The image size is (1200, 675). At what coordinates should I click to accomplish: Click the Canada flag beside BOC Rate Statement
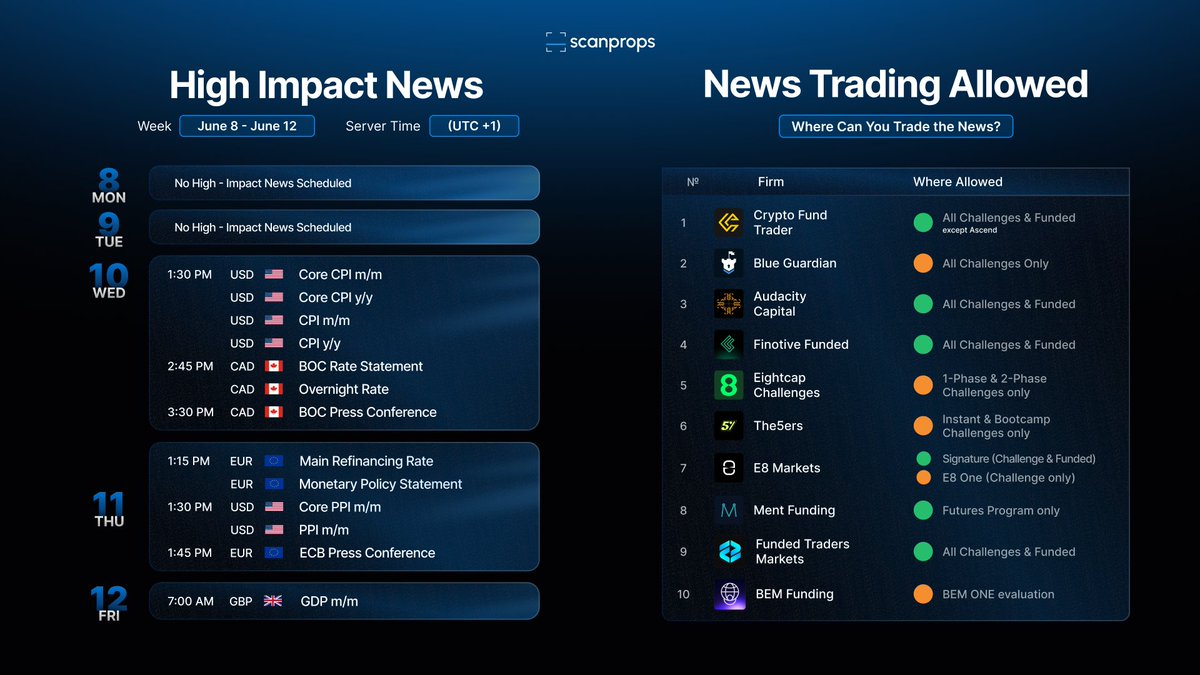[x=274, y=366]
